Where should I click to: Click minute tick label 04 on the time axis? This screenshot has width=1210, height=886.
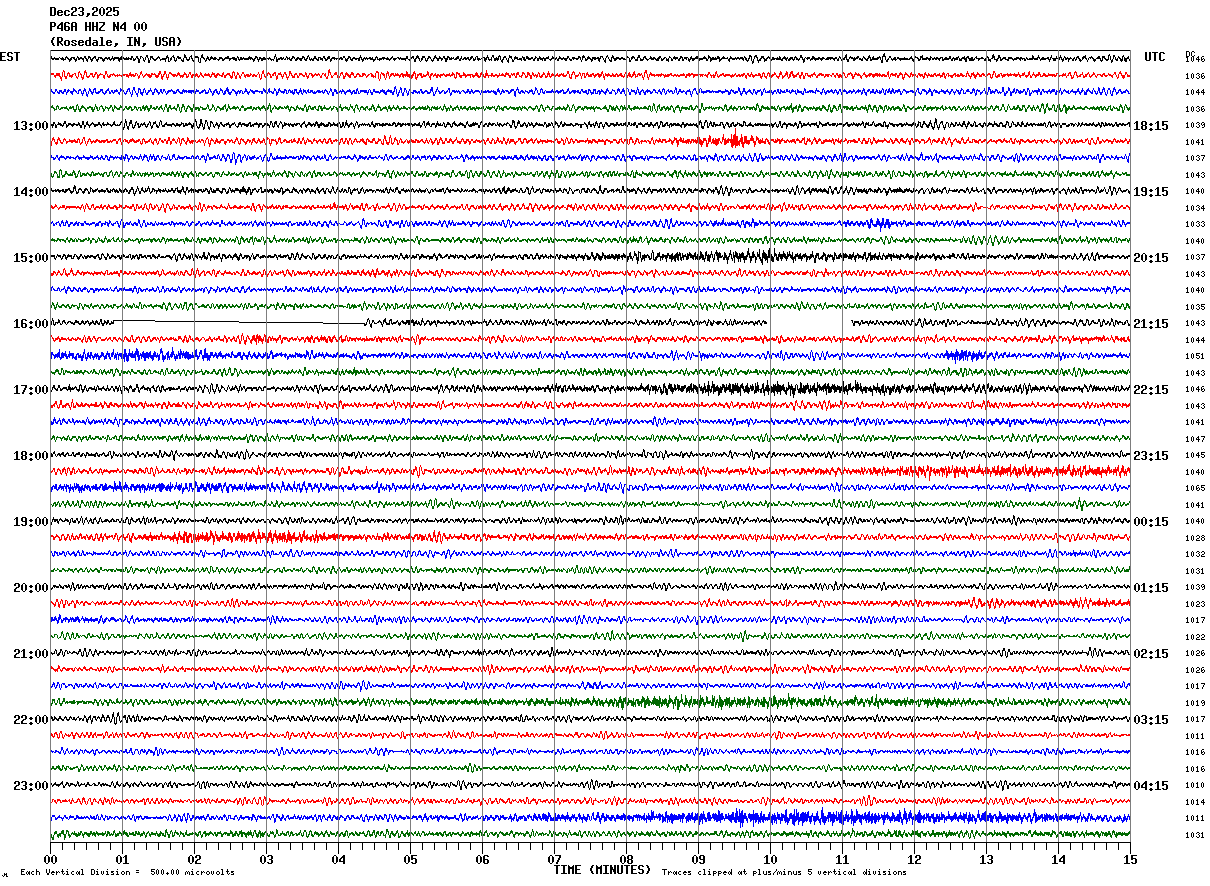(x=338, y=859)
